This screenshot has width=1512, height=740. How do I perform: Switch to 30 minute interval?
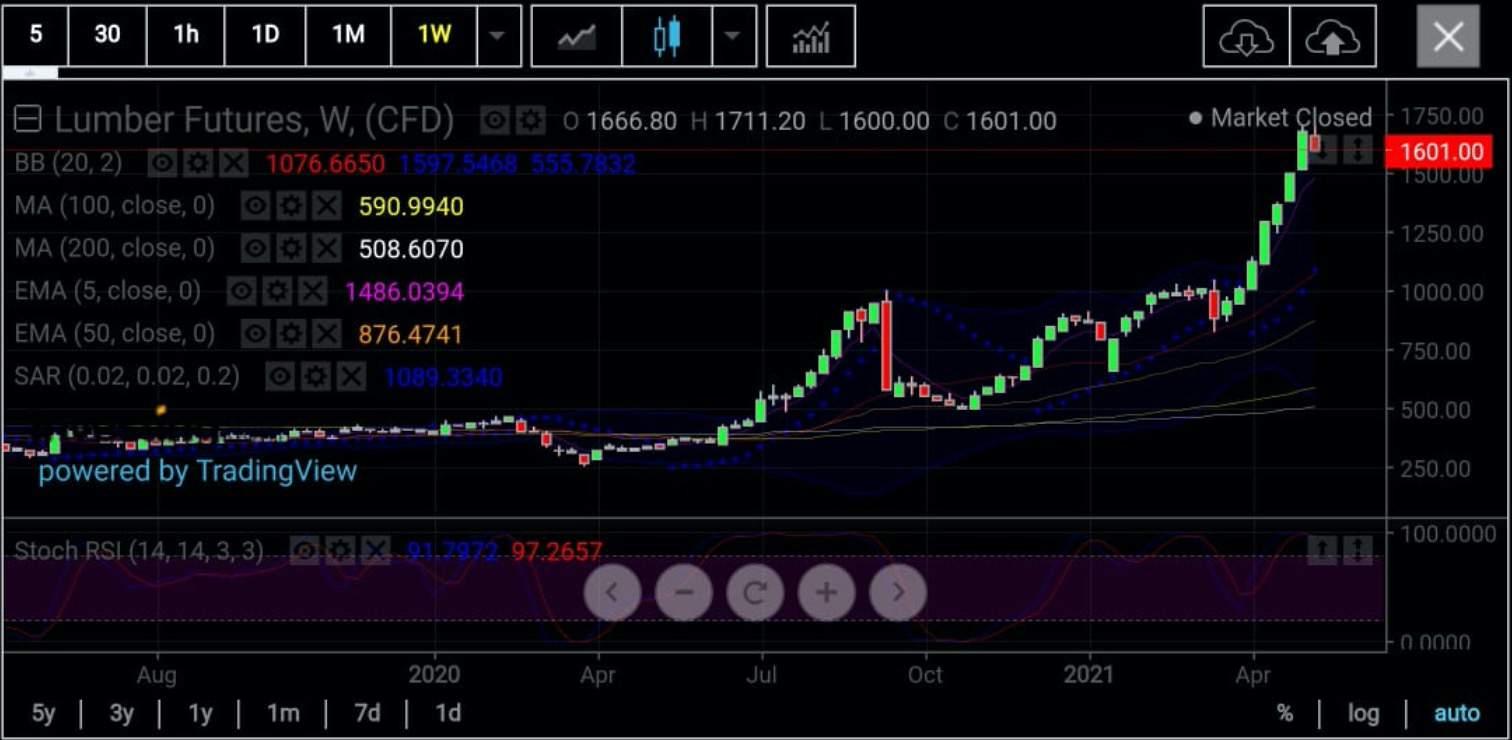(x=107, y=36)
